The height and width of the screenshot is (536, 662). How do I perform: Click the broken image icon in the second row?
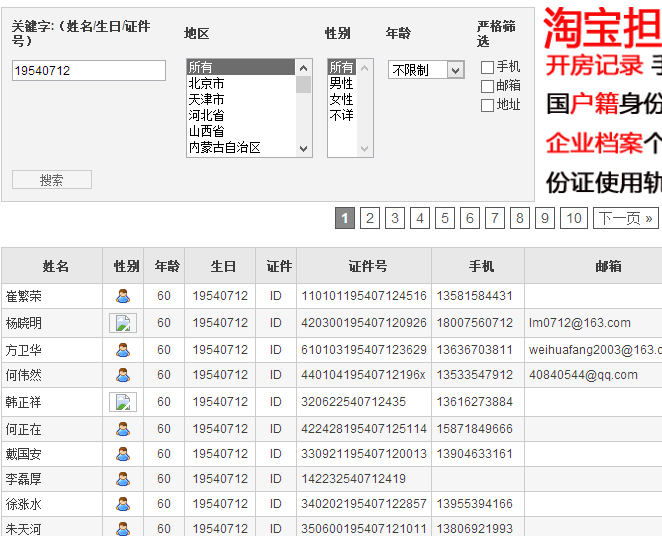pyautogui.click(x=123, y=323)
